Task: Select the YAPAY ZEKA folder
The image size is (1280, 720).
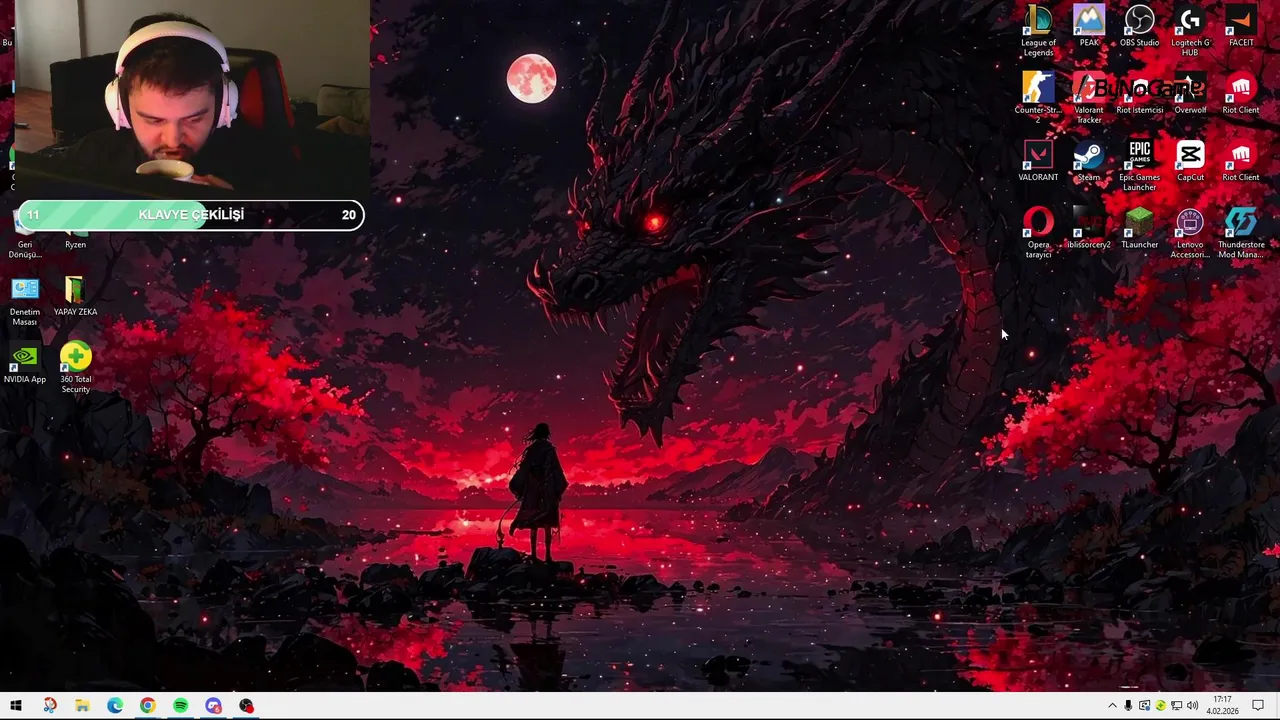Action: [x=75, y=296]
